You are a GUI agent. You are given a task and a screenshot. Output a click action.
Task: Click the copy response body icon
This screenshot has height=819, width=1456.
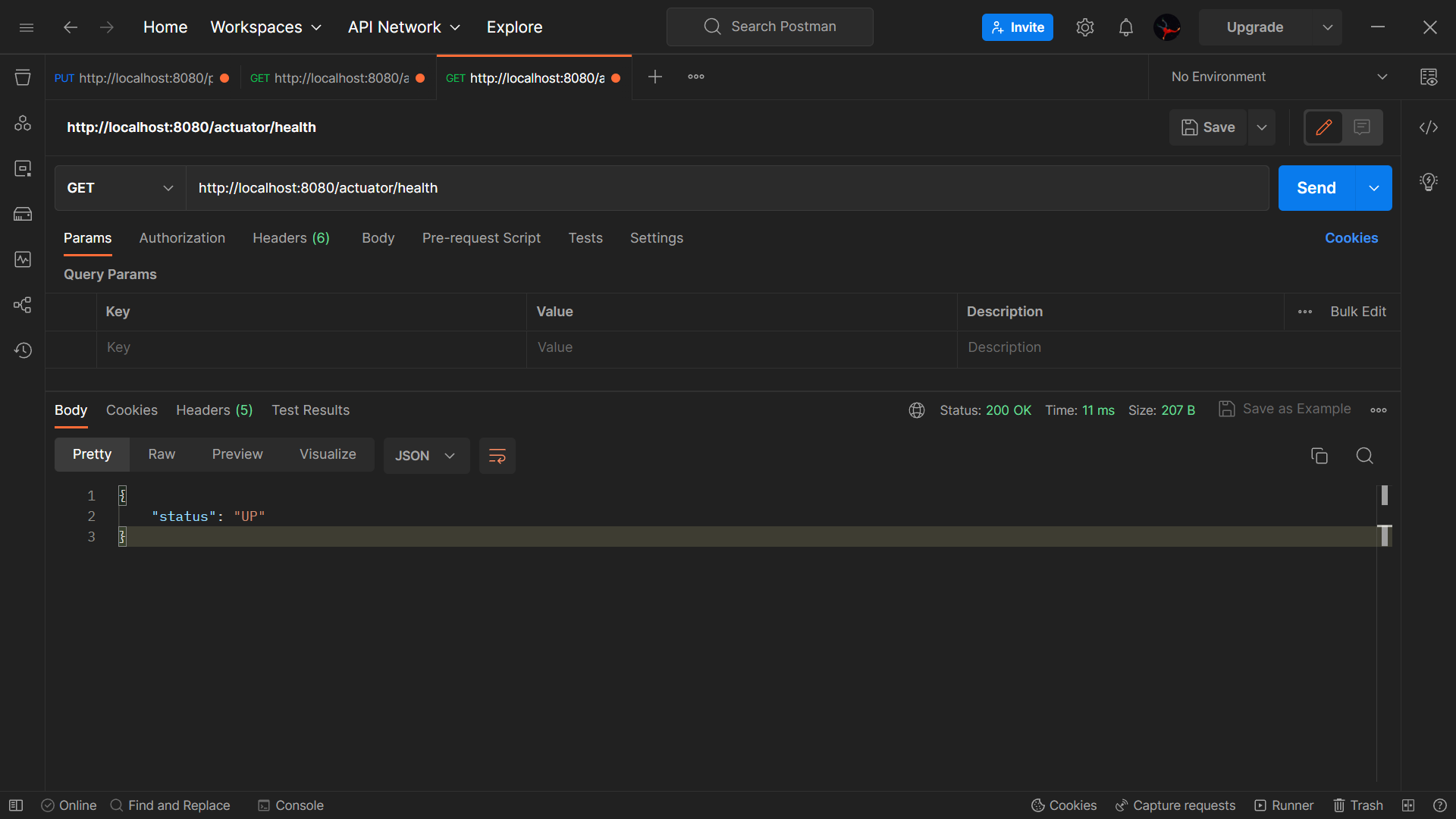pos(1319,456)
